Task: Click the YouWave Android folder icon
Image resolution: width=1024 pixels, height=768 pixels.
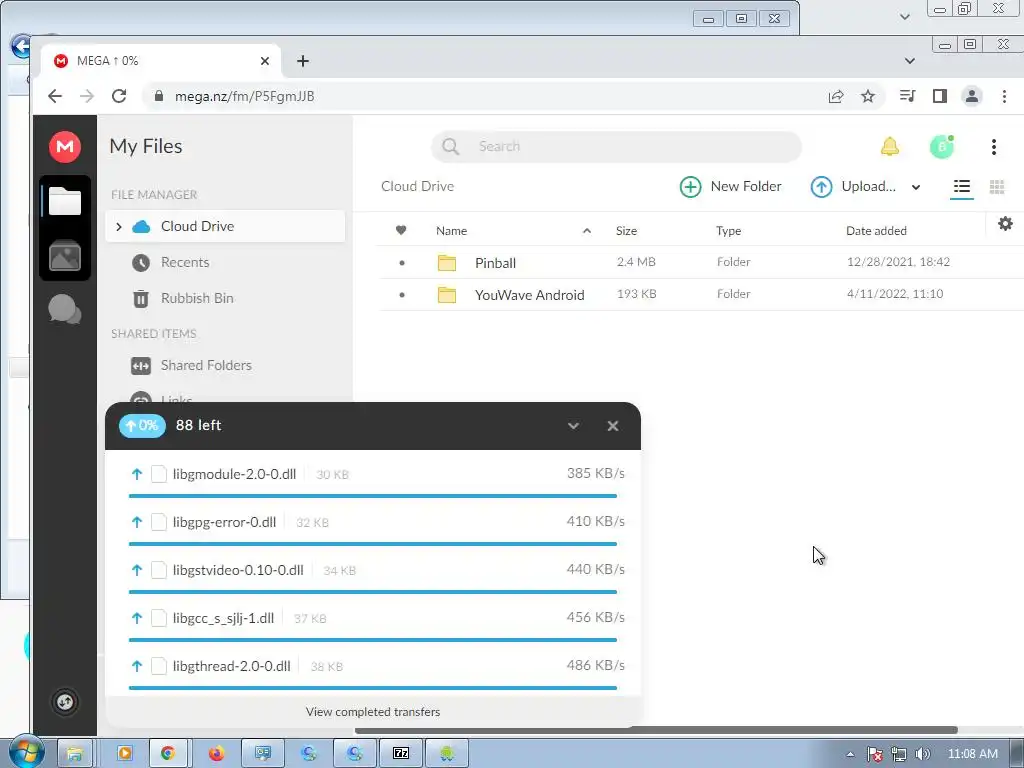Action: (x=447, y=295)
